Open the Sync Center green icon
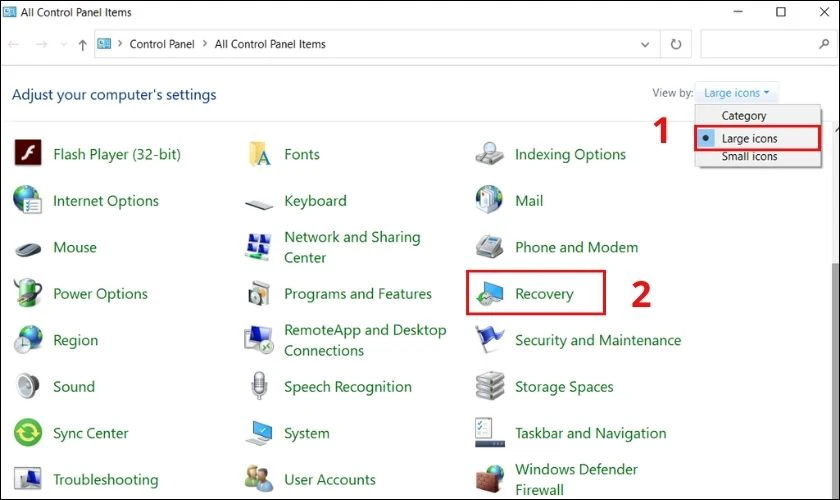The height and width of the screenshot is (500, 840). coord(28,432)
